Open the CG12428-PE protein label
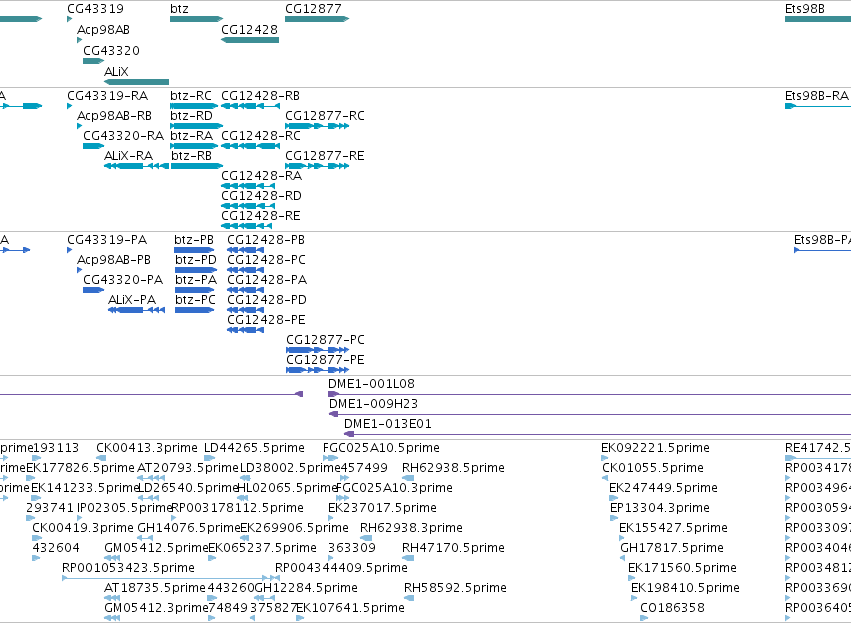The width and height of the screenshot is (851, 623). (266, 320)
